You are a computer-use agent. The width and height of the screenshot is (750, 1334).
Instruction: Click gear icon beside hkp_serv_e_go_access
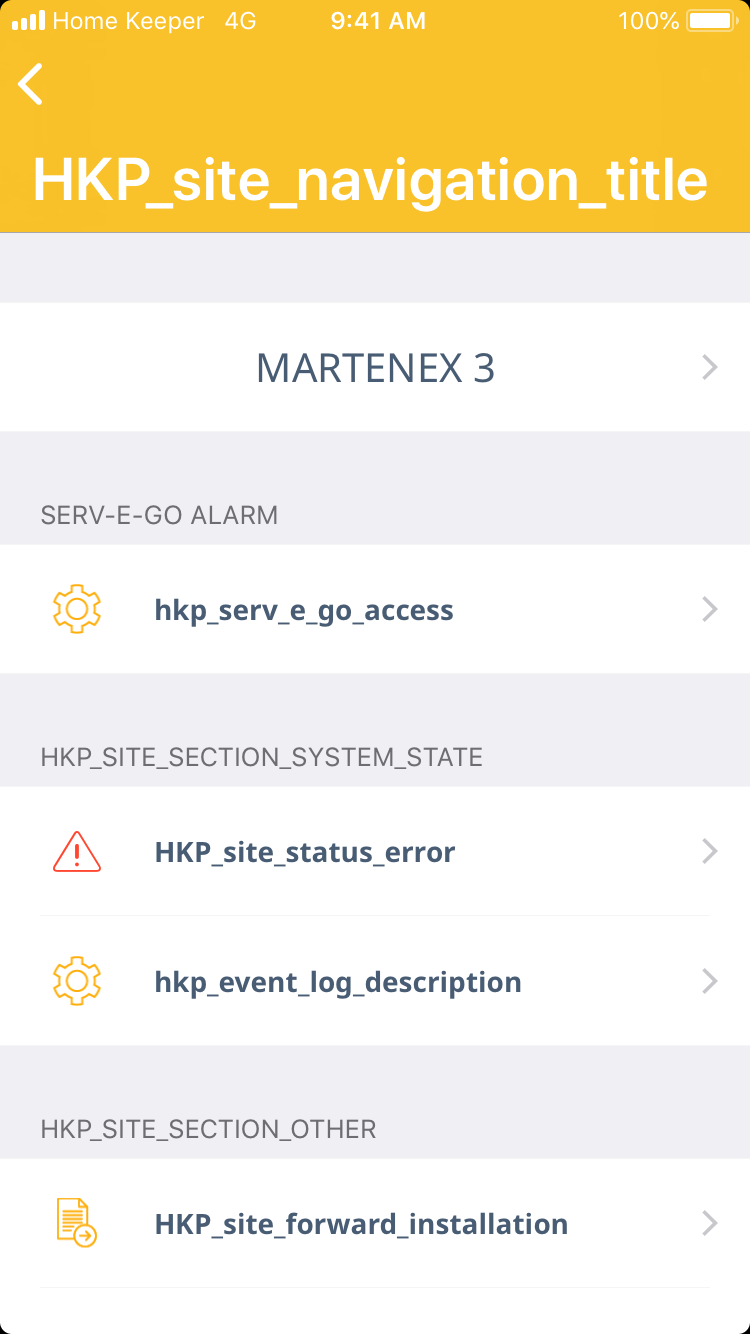[x=77, y=610]
